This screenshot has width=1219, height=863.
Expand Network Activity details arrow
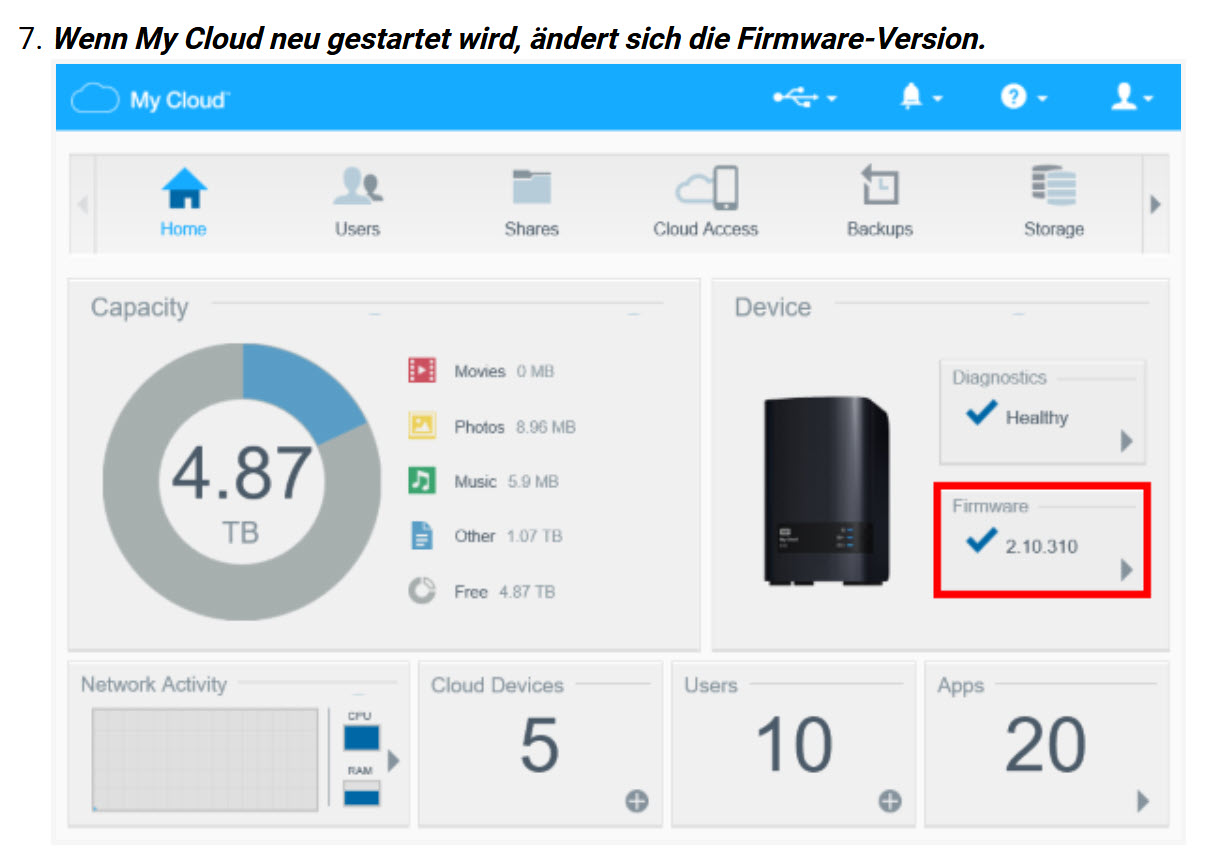point(393,760)
